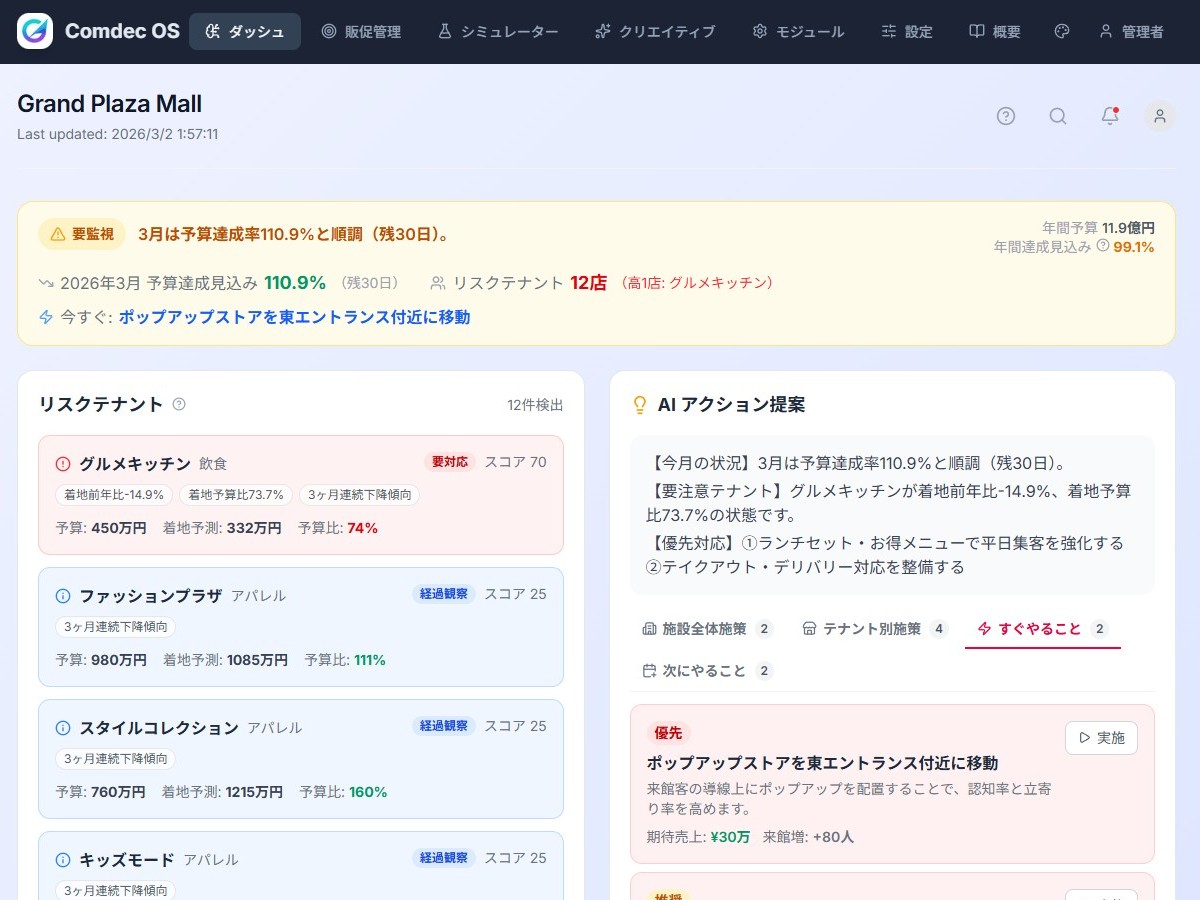This screenshot has height=900, width=1200.
Task: Click the user avatar icon
Action: point(1160,116)
